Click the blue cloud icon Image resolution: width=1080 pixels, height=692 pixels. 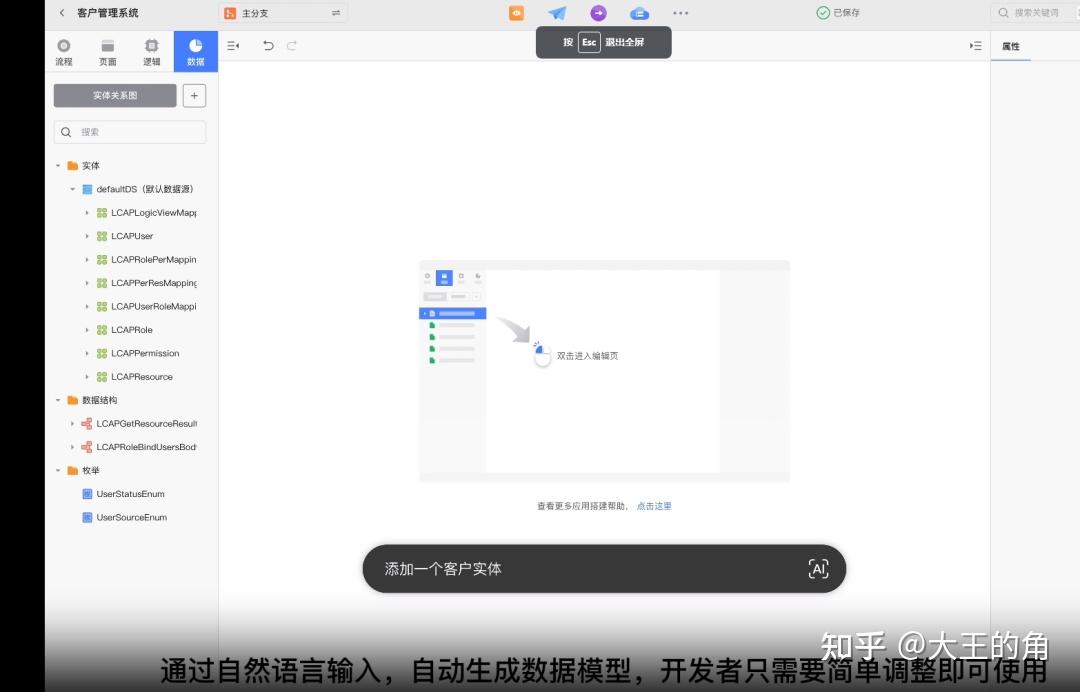point(639,13)
